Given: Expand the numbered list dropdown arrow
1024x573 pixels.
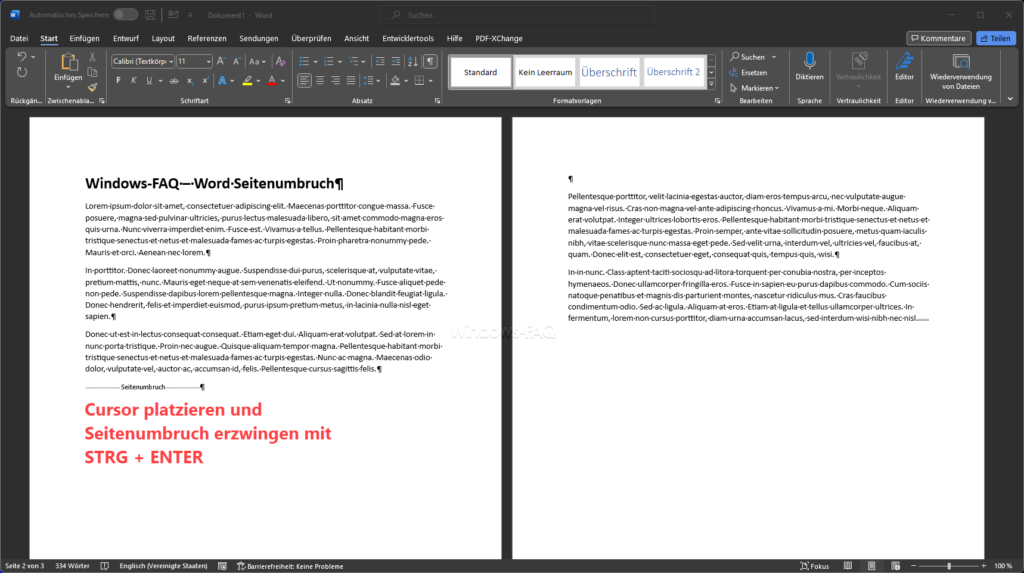Looking at the screenshot, I should [x=340, y=62].
